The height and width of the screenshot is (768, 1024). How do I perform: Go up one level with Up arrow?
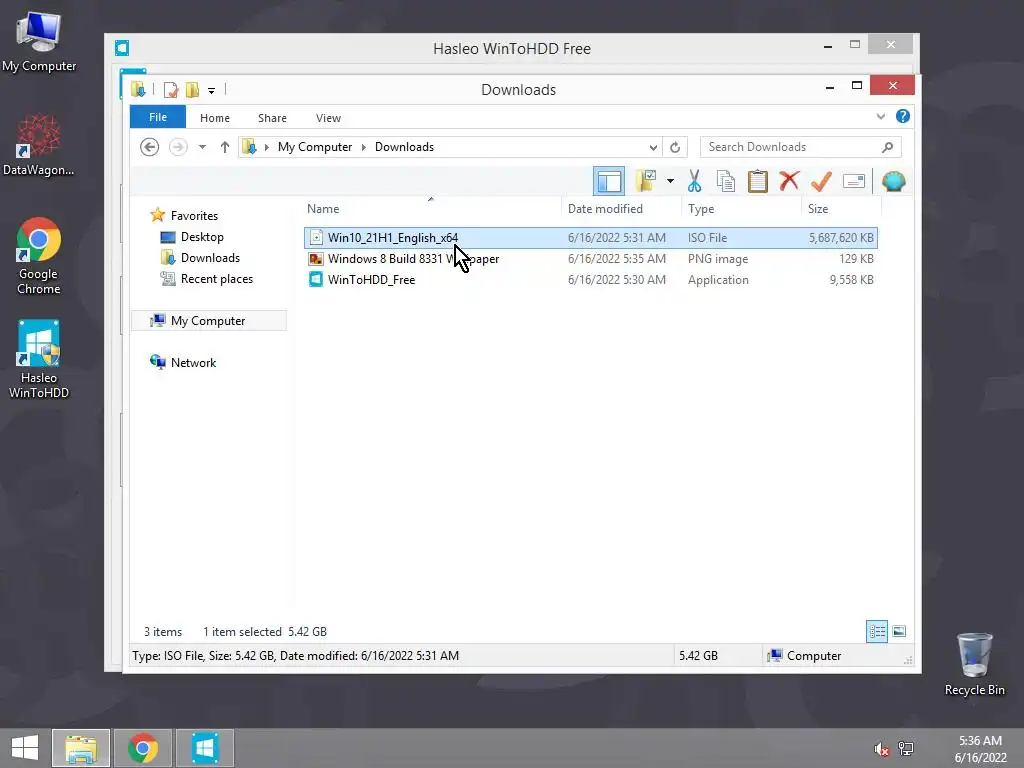tap(225, 147)
